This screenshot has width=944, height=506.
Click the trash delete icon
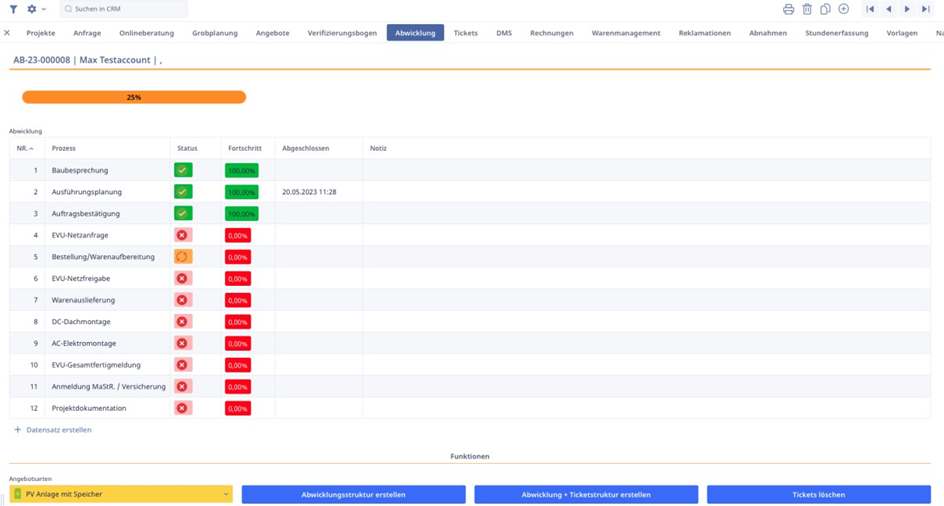point(807,9)
